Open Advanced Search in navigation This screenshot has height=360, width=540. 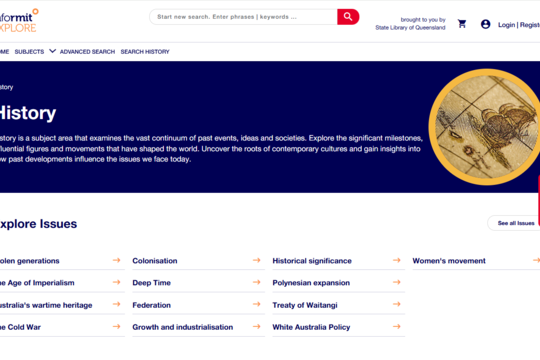[87, 52]
